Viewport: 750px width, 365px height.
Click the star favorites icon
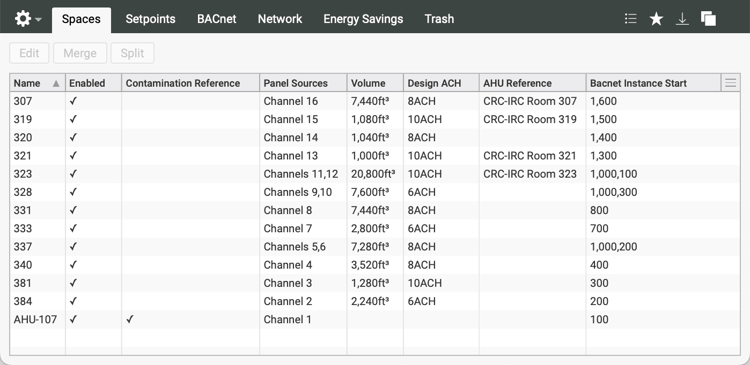coord(656,19)
